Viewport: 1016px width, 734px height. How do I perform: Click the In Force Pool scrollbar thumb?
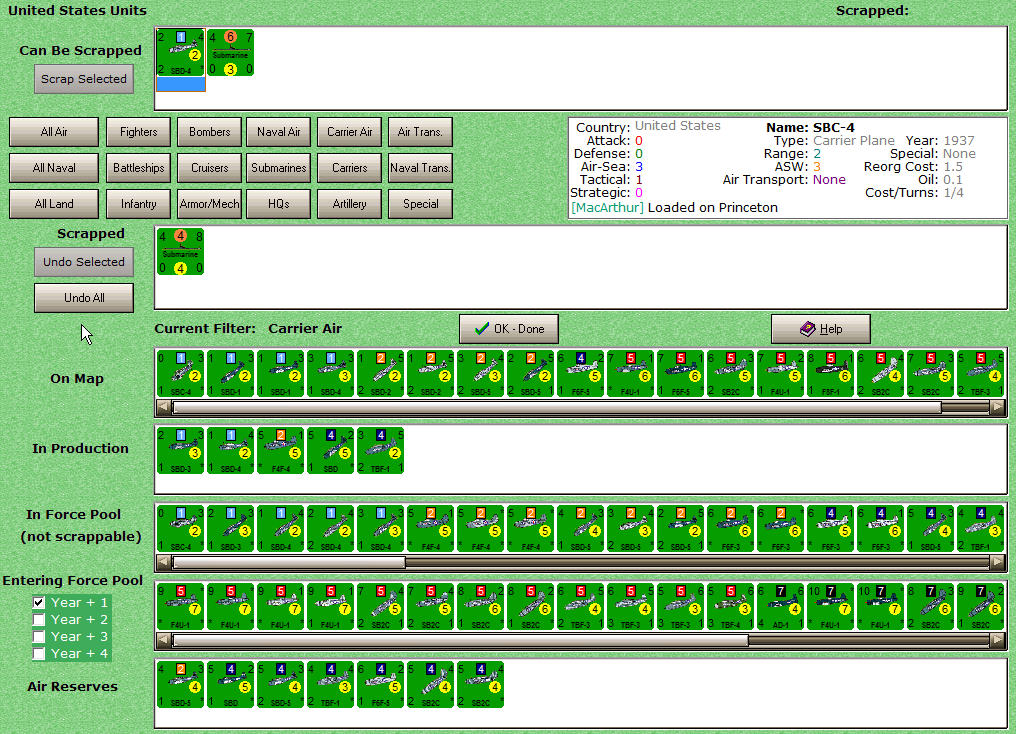tap(289, 562)
